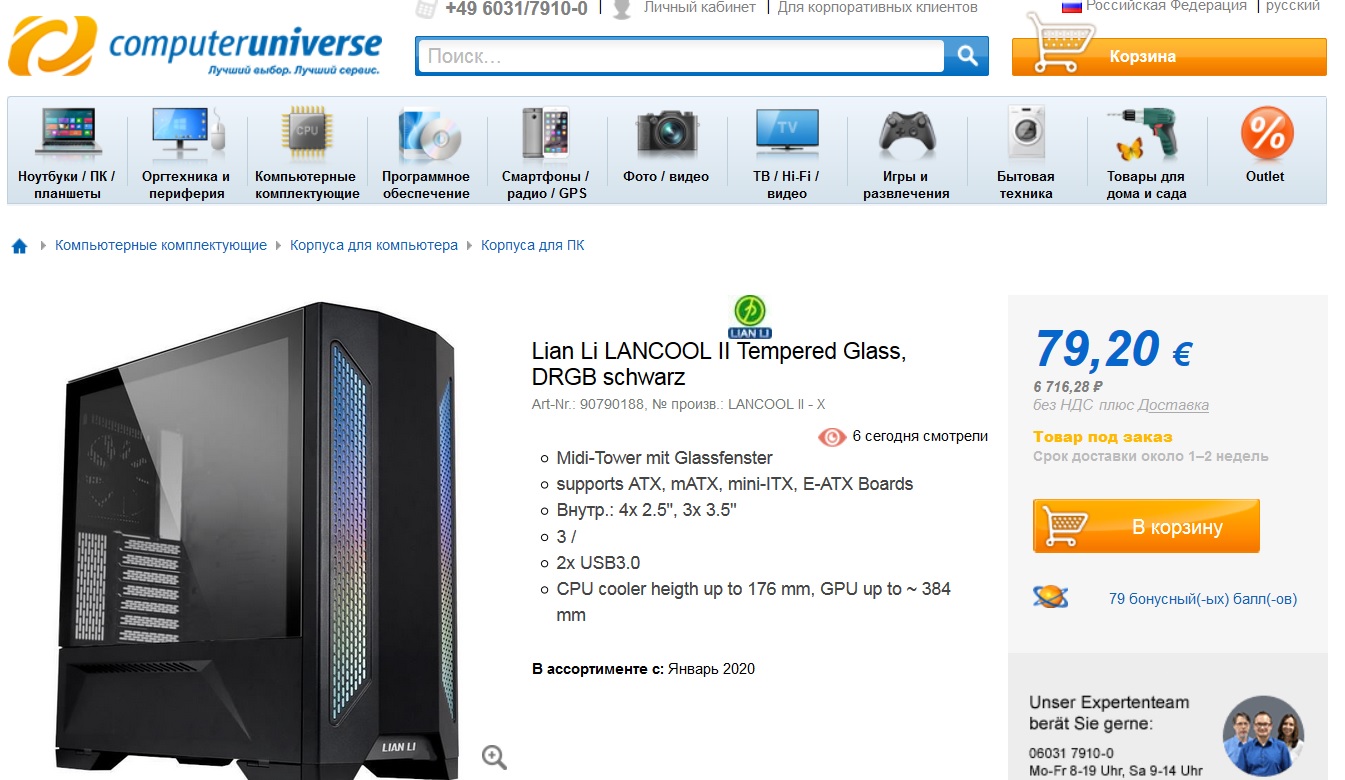Open the Lian Li brand logo
This screenshot has width=1345, height=780.
(x=750, y=316)
